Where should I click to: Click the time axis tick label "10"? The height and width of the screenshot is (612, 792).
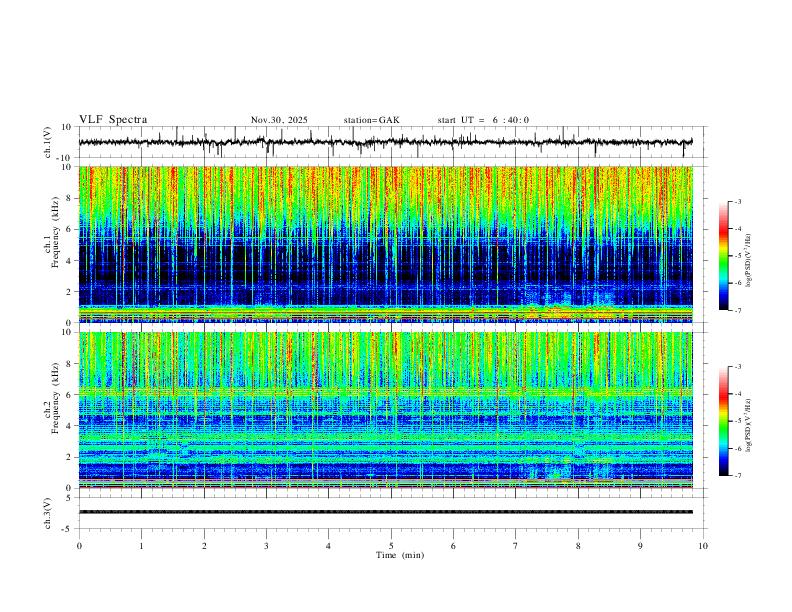[x=703, y=546]
